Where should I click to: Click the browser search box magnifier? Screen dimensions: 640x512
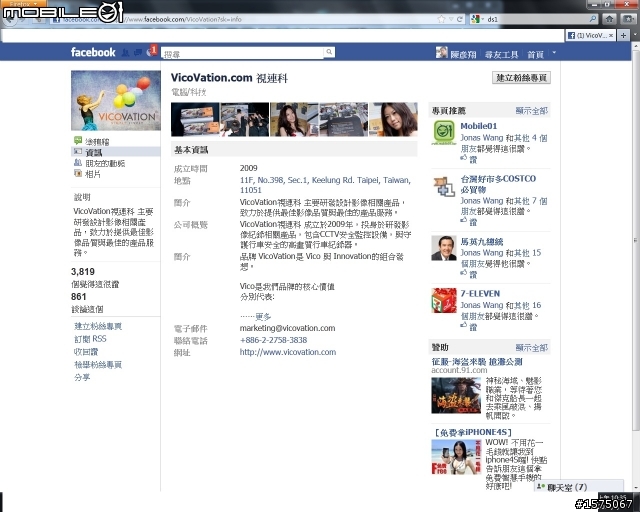(x=593, y=19)
